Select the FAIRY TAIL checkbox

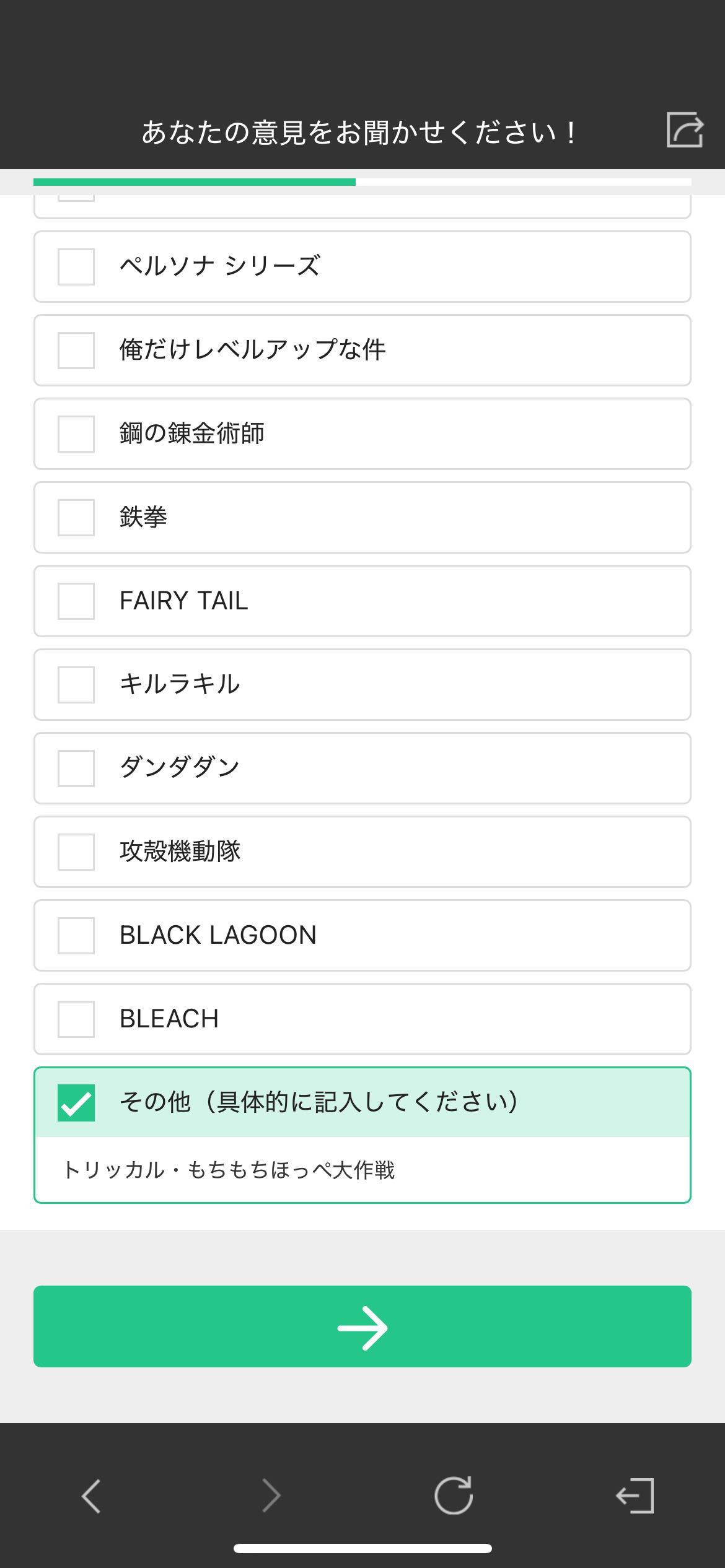[76, 601]
